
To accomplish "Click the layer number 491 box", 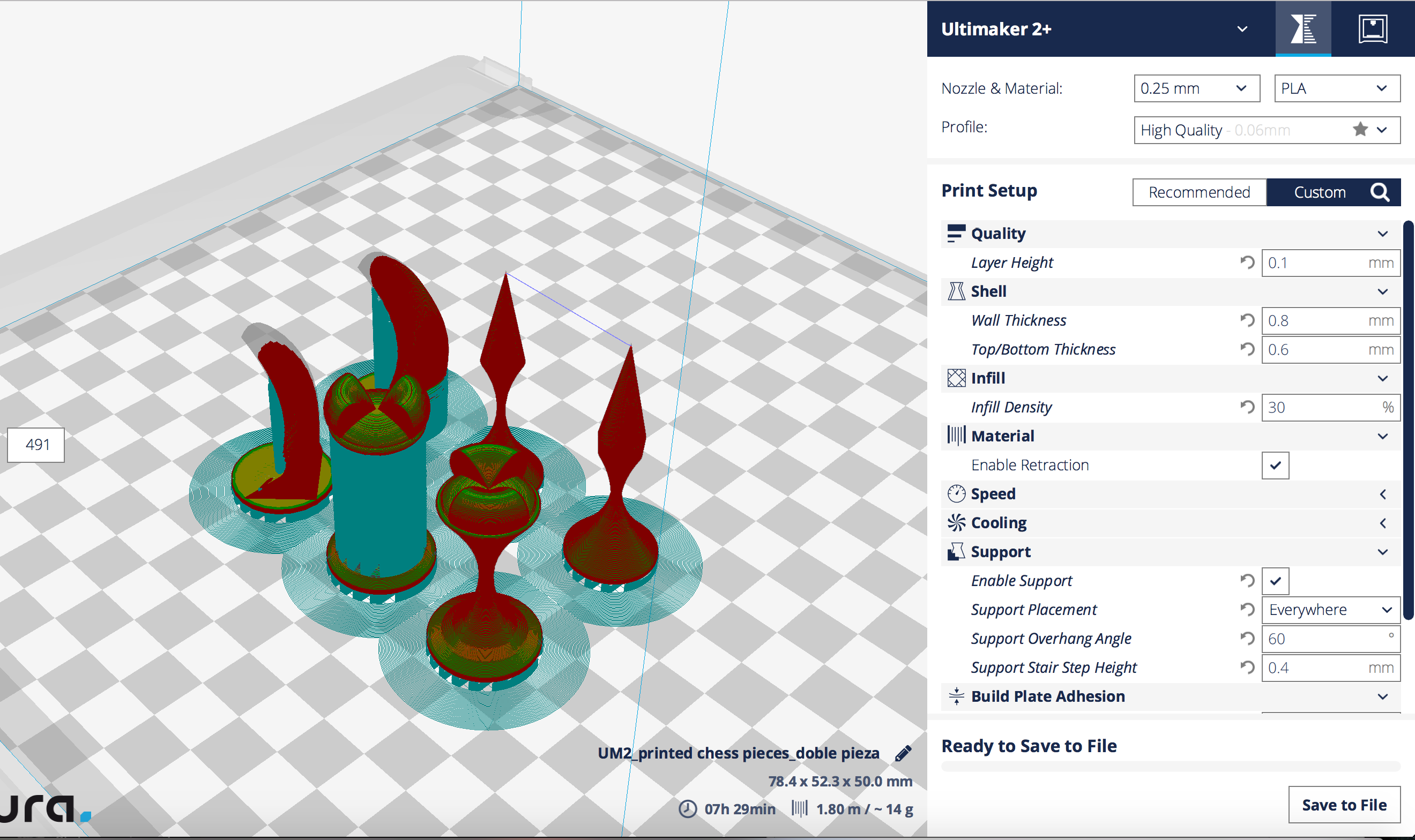I will 36,445.
